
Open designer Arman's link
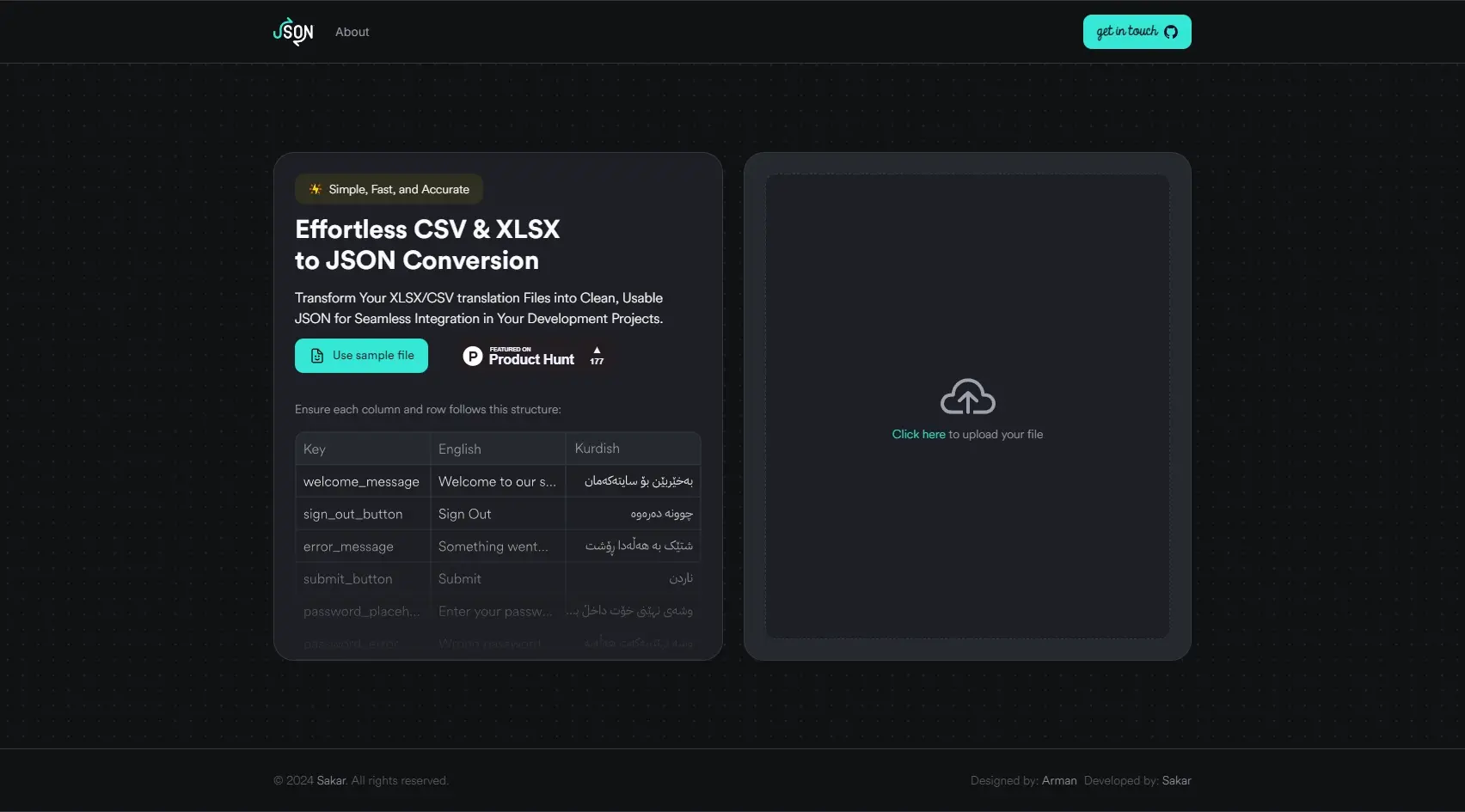[1059, 781]
